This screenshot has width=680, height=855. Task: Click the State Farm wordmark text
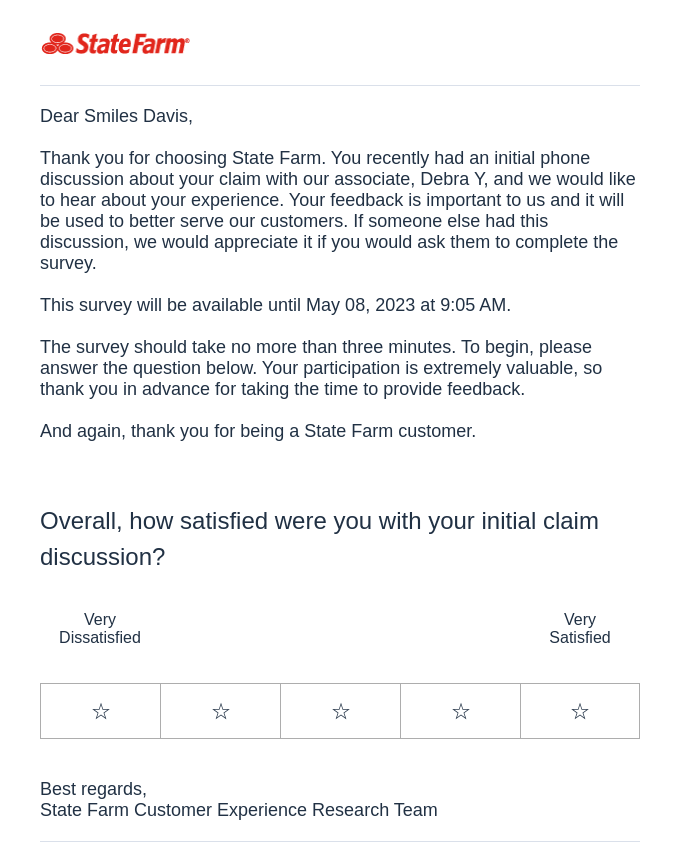point(133,44)
